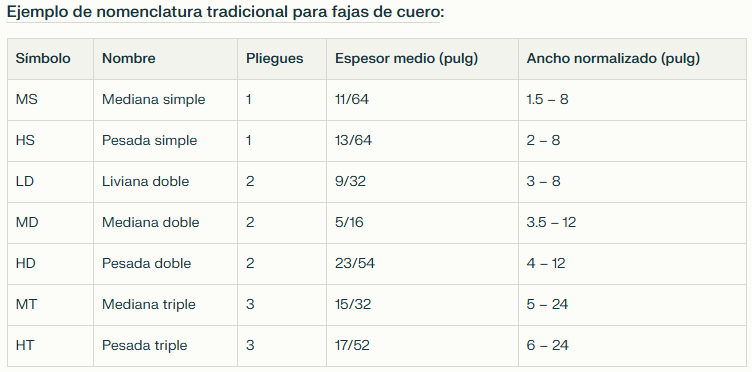Click the Espesor medio (pulg) header
Image resolution: width=752 pixels, height=372 pixels.
pyautogui.click(x=423, y=59)
